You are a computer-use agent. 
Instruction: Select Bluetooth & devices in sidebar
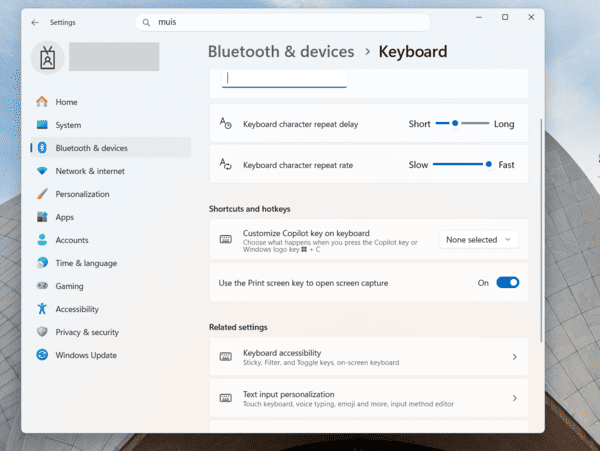[x=110, y=148]
